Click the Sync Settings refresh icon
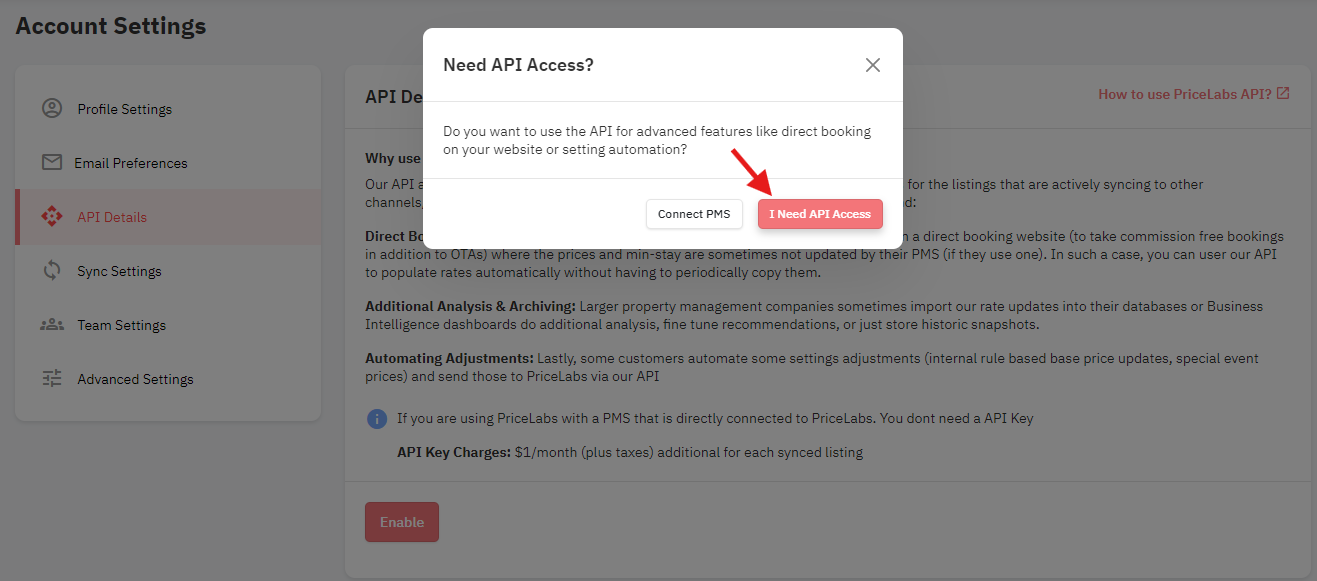Screen dimensions: 1317x581 [52, 270]
